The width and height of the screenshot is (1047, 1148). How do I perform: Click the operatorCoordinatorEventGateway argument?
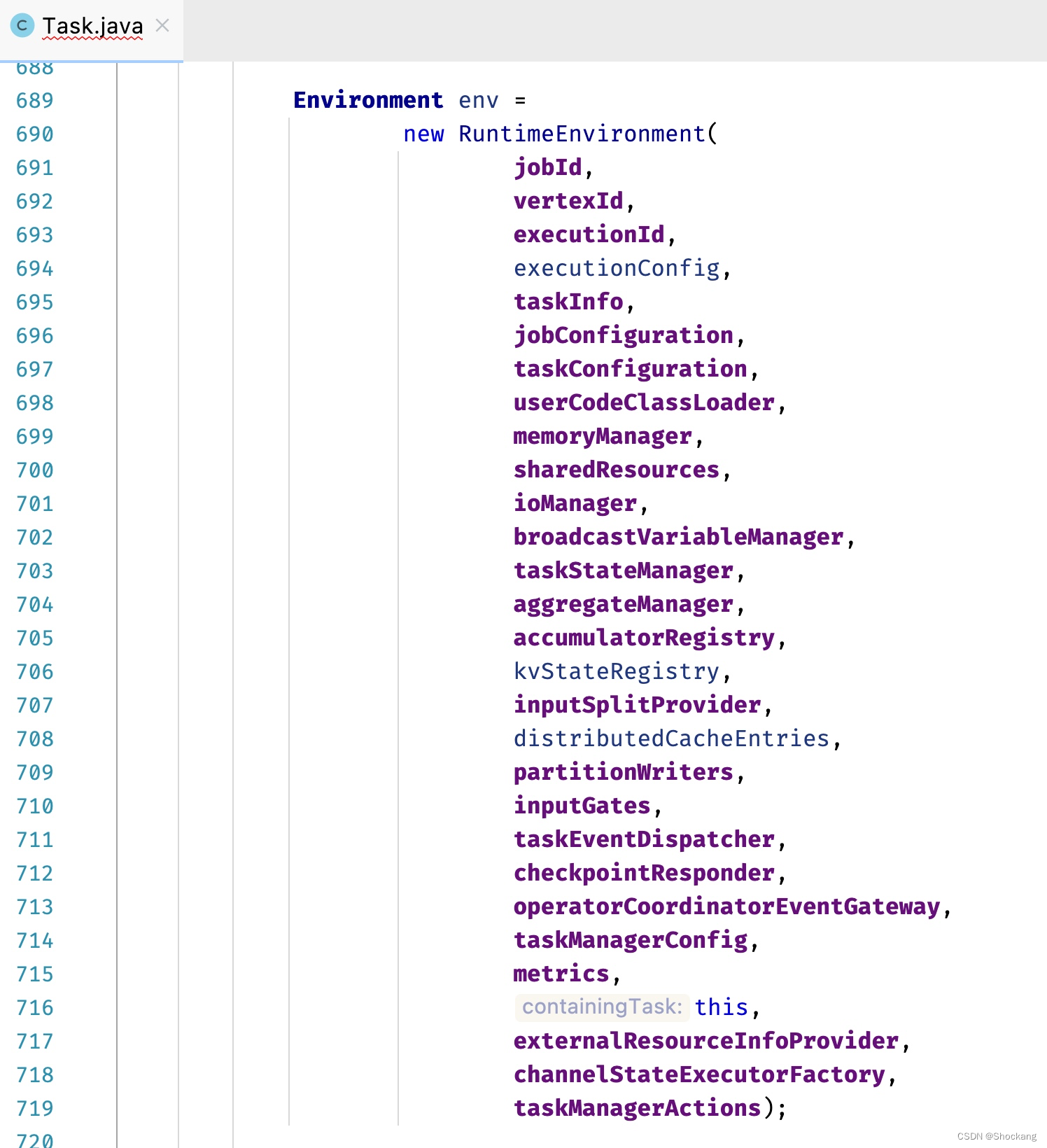click(727, 907)
